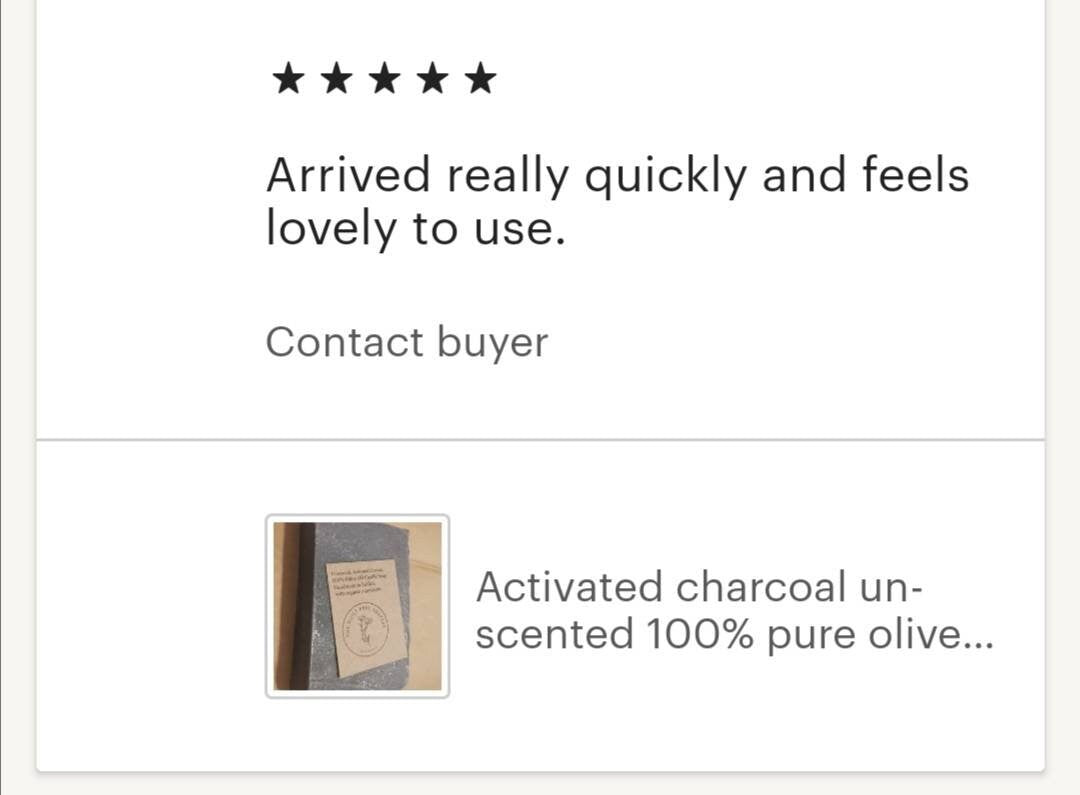Click the fifth and last rating star
The width and height of the screenshot is (1080, 795).
(x=481, y=78)
